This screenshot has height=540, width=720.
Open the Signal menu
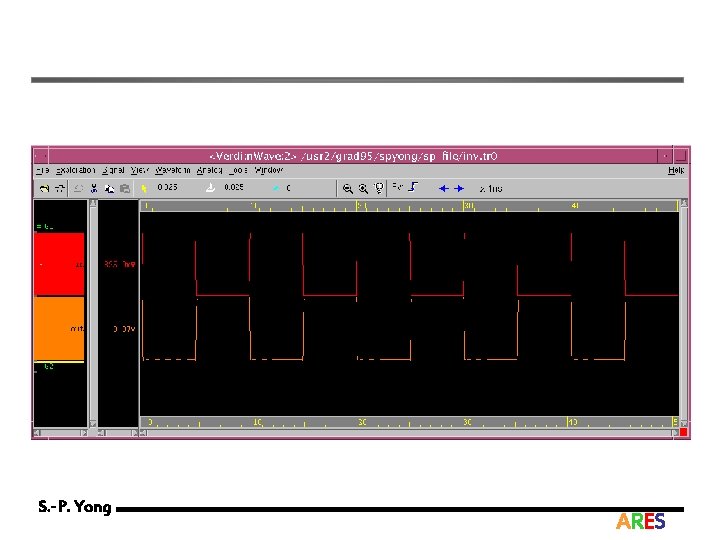(113, 170)
